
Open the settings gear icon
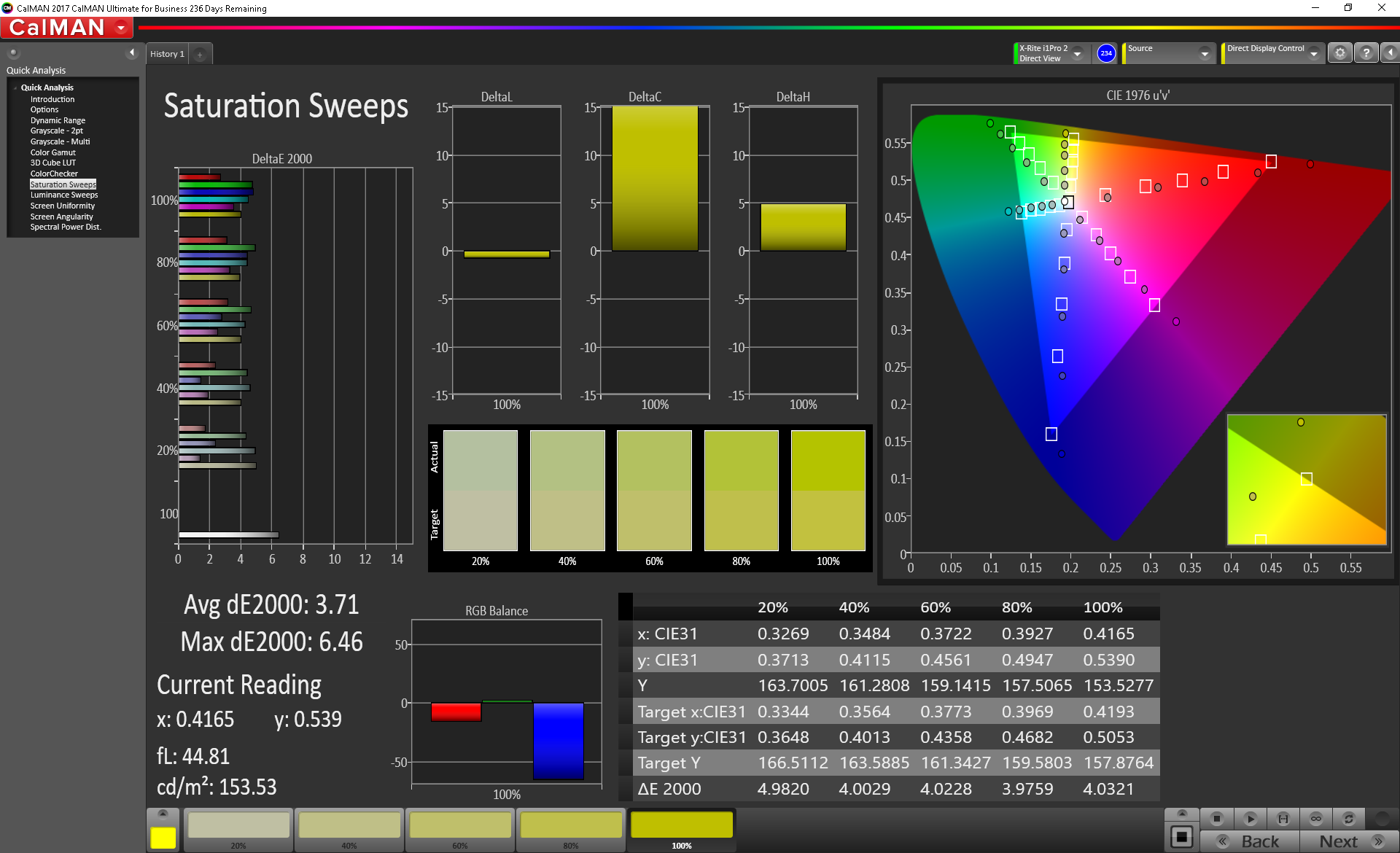click(1340, 53)
